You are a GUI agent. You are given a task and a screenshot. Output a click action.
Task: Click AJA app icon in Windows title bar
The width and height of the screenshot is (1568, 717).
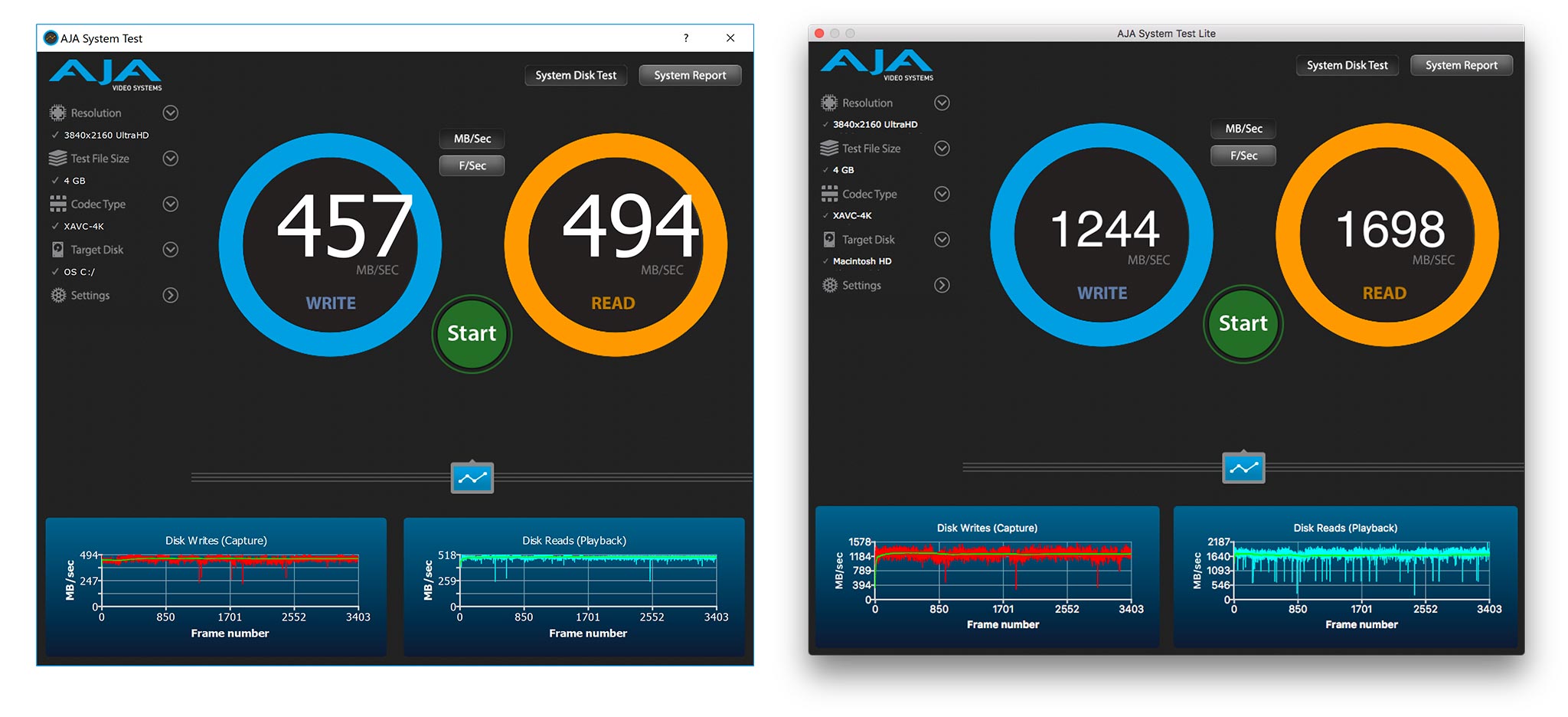tap(51, 38)
